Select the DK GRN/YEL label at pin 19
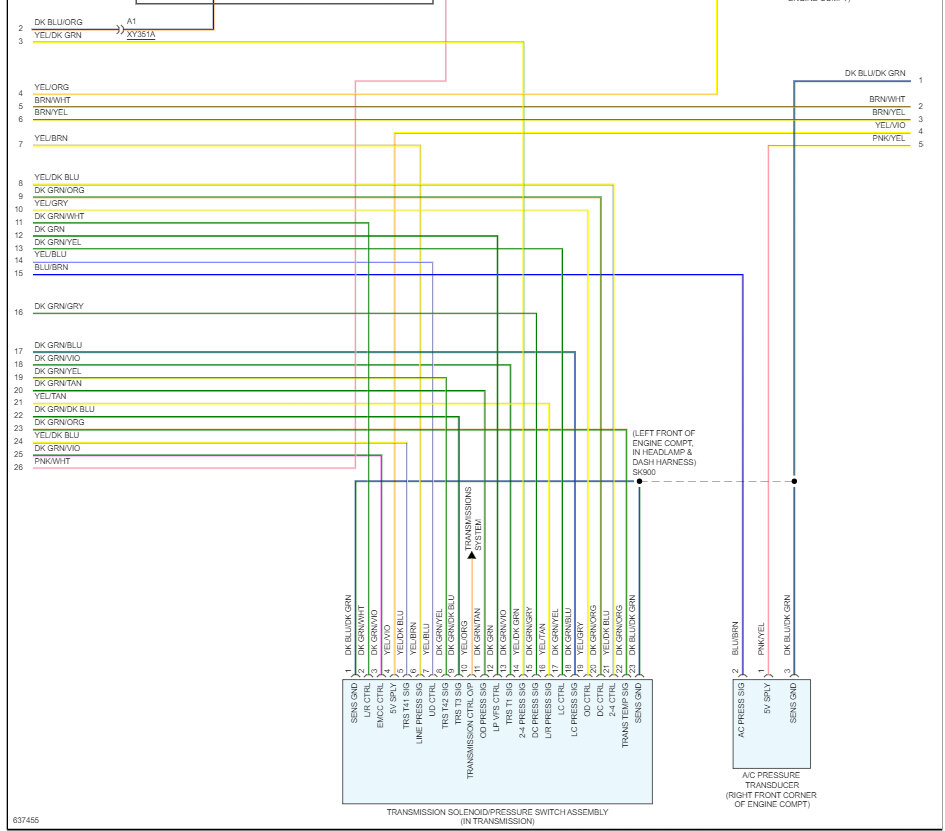945x831 pixels. [x=58, y=372]
